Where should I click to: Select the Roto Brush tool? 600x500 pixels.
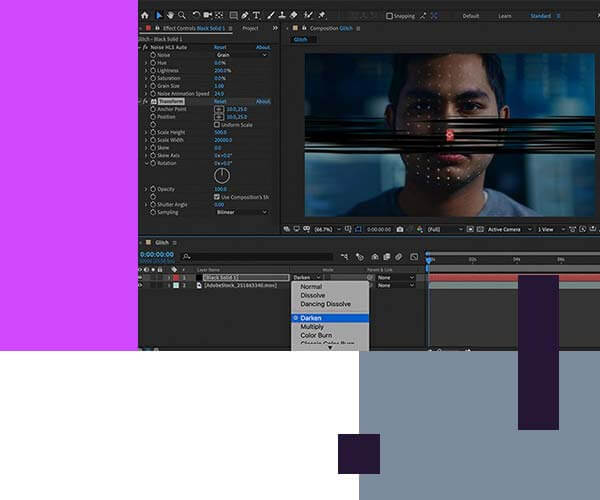coord(308,15)
